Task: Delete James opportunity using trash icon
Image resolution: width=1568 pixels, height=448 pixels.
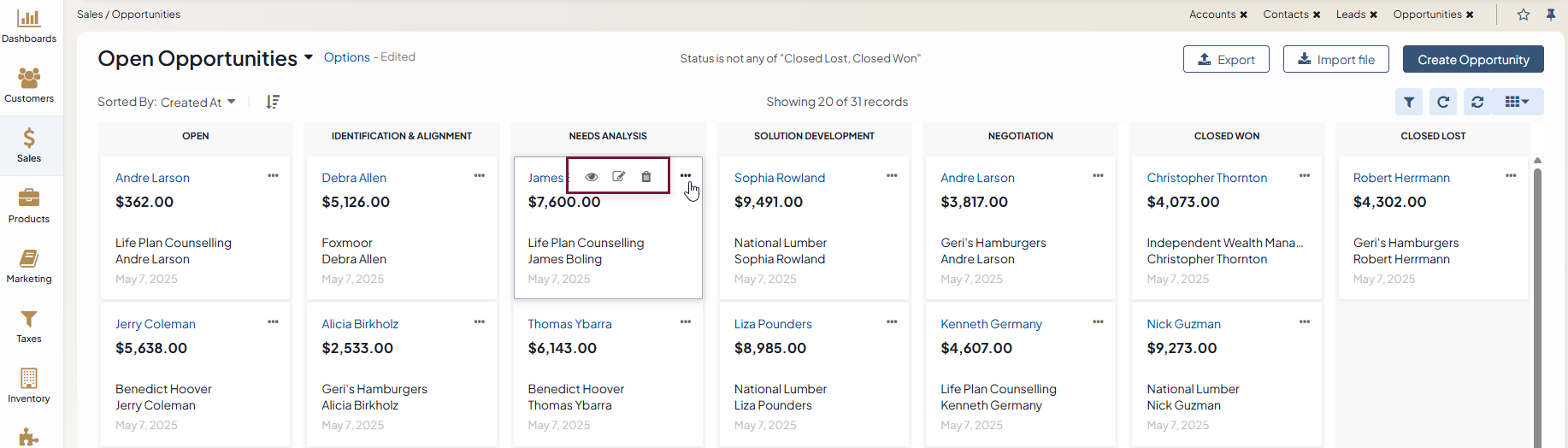Action: [x=646, y=177]
